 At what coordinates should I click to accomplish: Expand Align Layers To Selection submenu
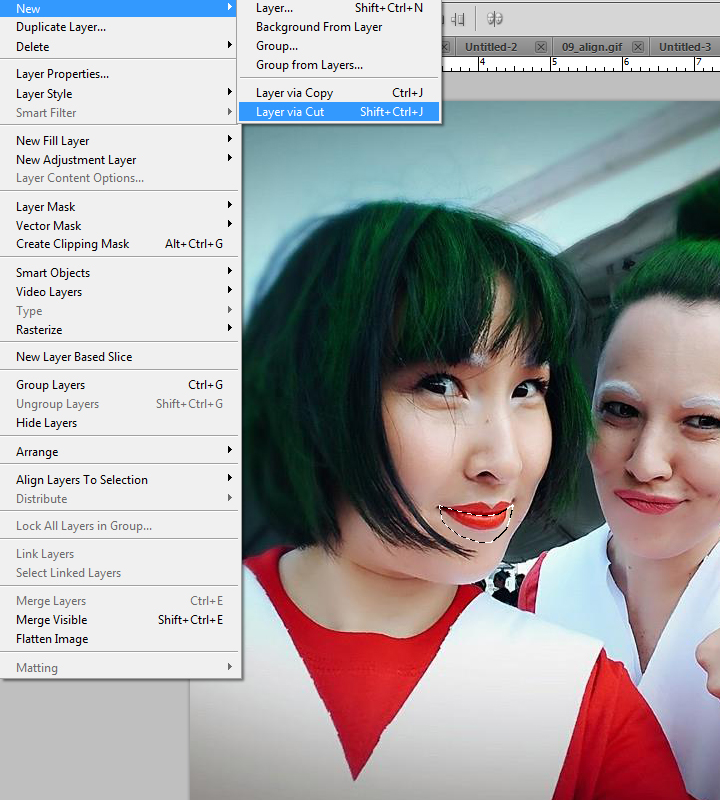118,480
